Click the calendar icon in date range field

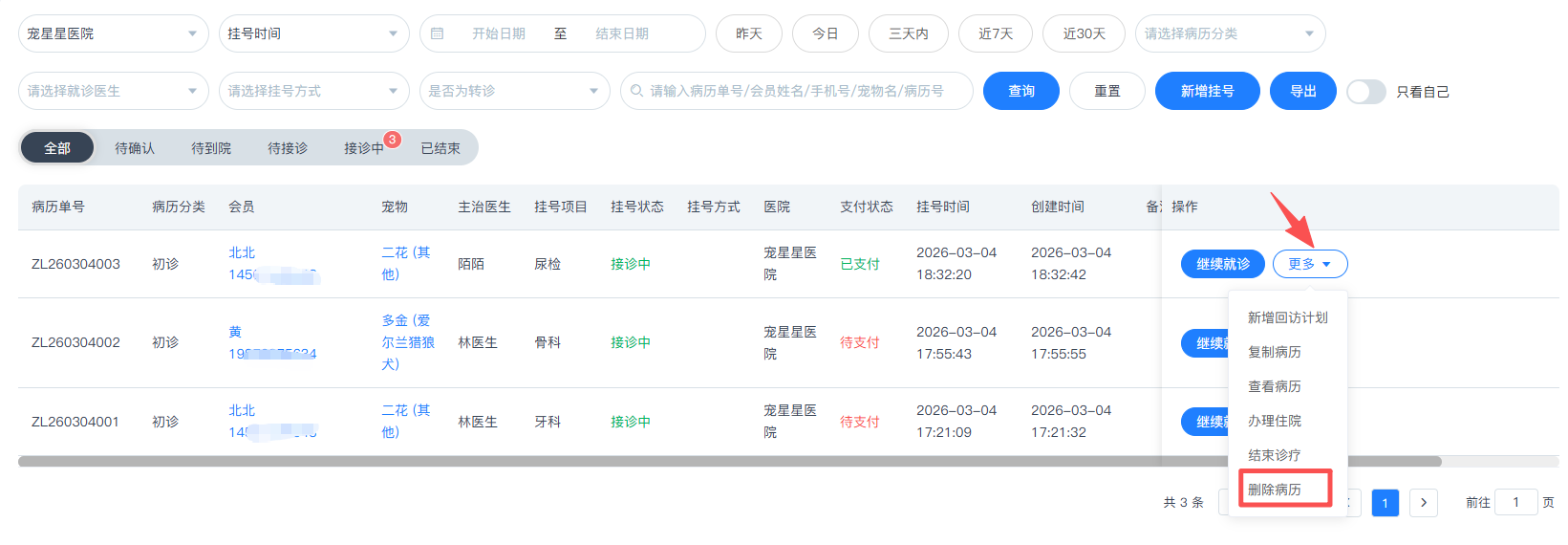(438, 33)
